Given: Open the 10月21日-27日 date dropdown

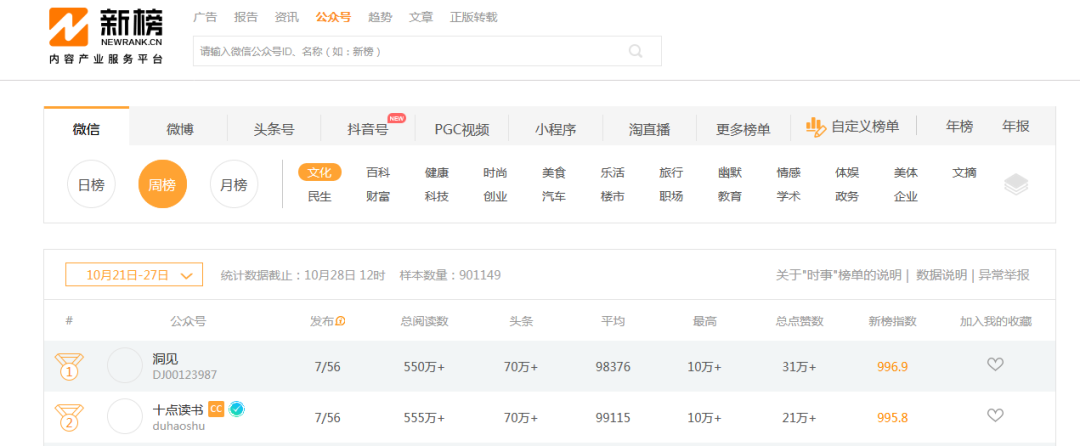Looking at the screenshot, I should click(x=134, y=275).
